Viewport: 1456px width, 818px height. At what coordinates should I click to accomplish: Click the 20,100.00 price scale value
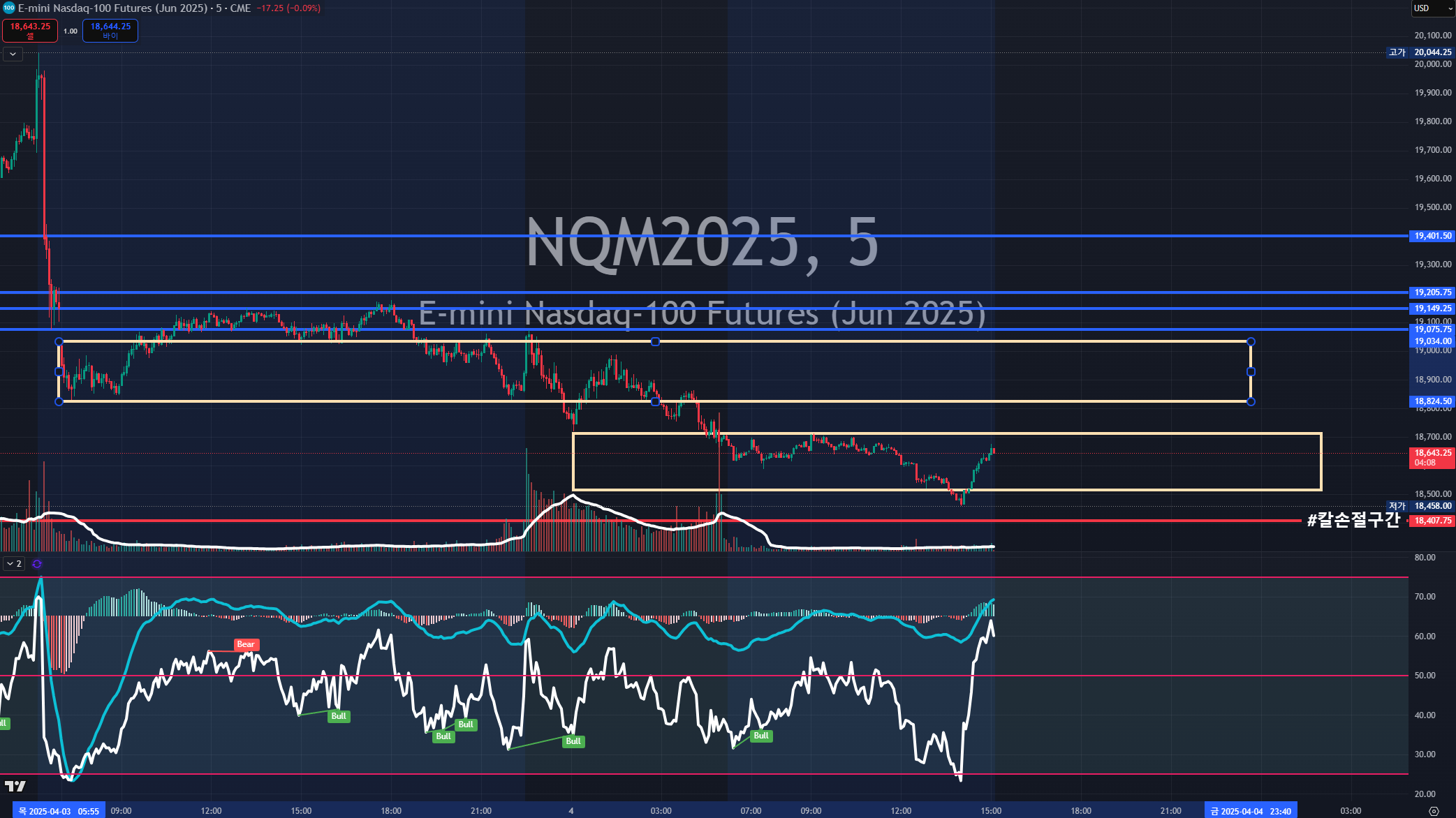(1432, 36)
